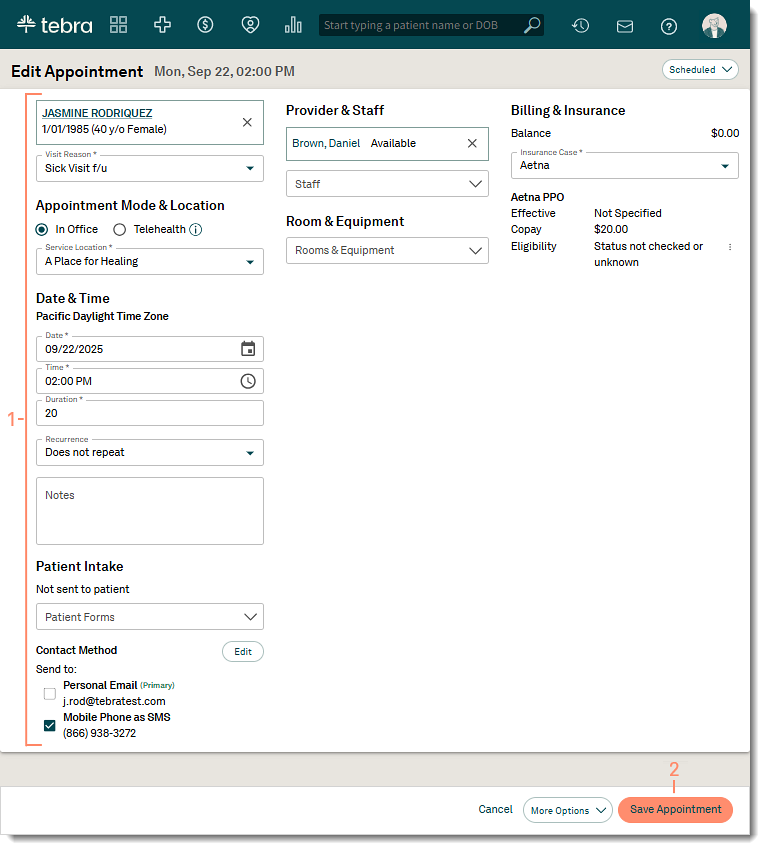Click the eligibility status text

(x=648, y=254)
